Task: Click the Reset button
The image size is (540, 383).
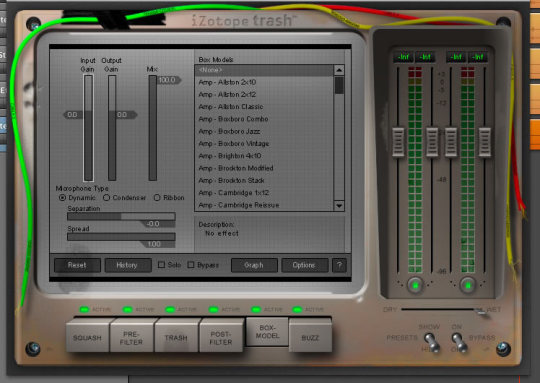Action: click(77, 265)
